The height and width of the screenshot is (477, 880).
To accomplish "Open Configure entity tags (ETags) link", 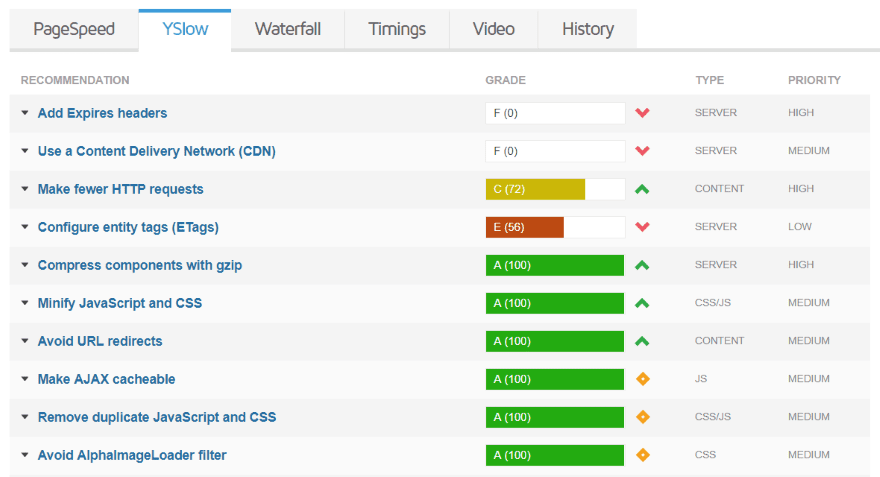I will pos(128,227).
